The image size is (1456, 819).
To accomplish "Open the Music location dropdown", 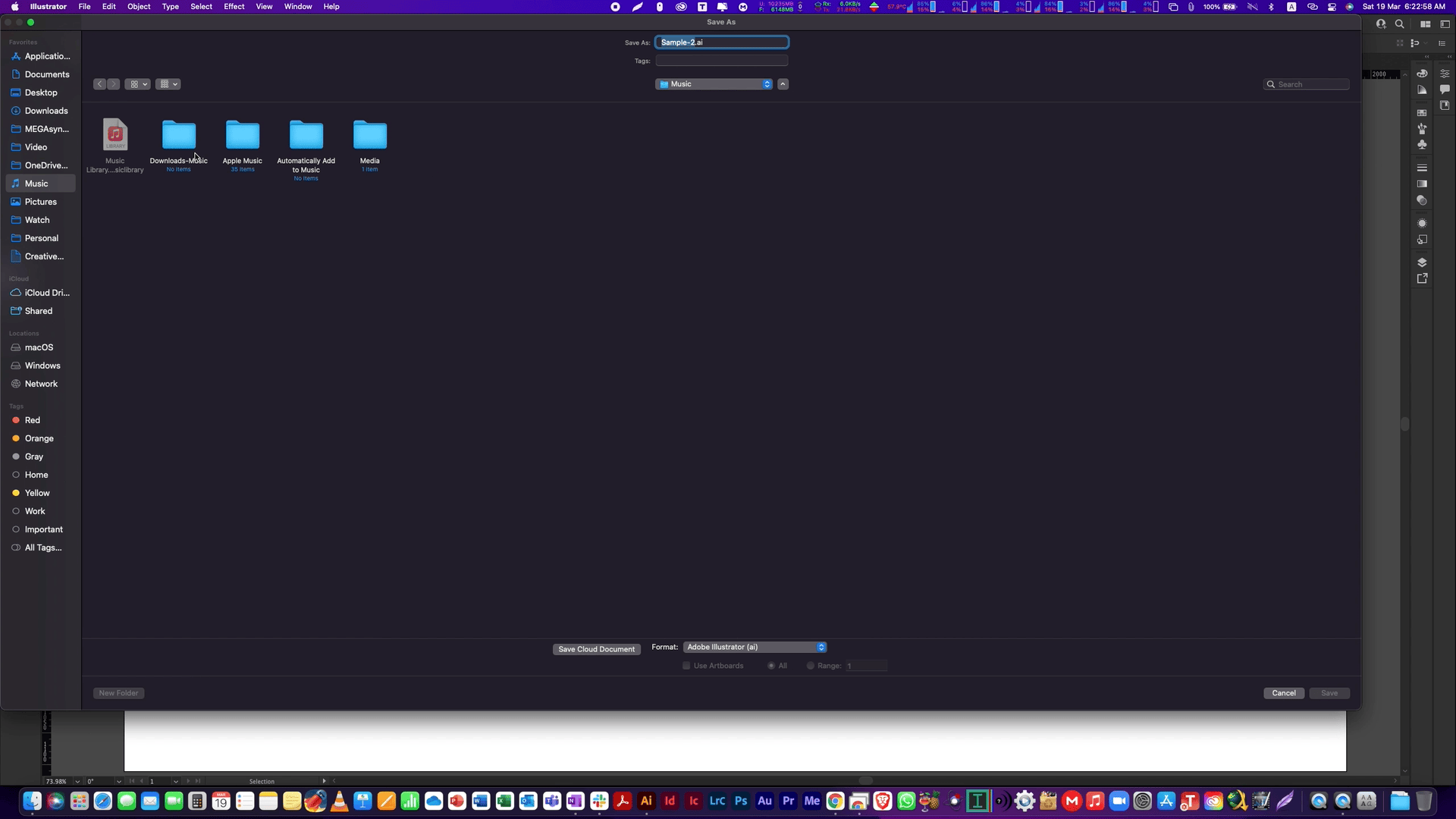I will pyautogui.click(x=714, y=84).
